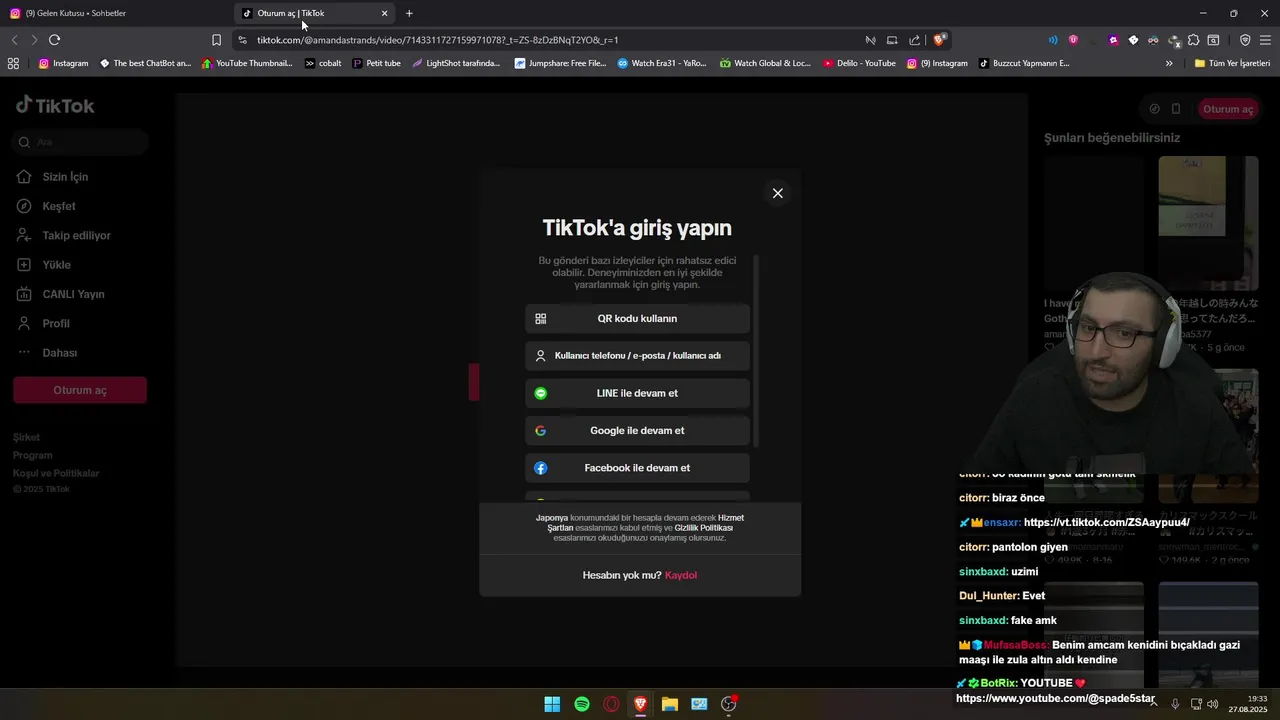The width and height of the screenshot is (1280, 720).
Task: Open Petit tube bookmark
Action: [376, 63]
